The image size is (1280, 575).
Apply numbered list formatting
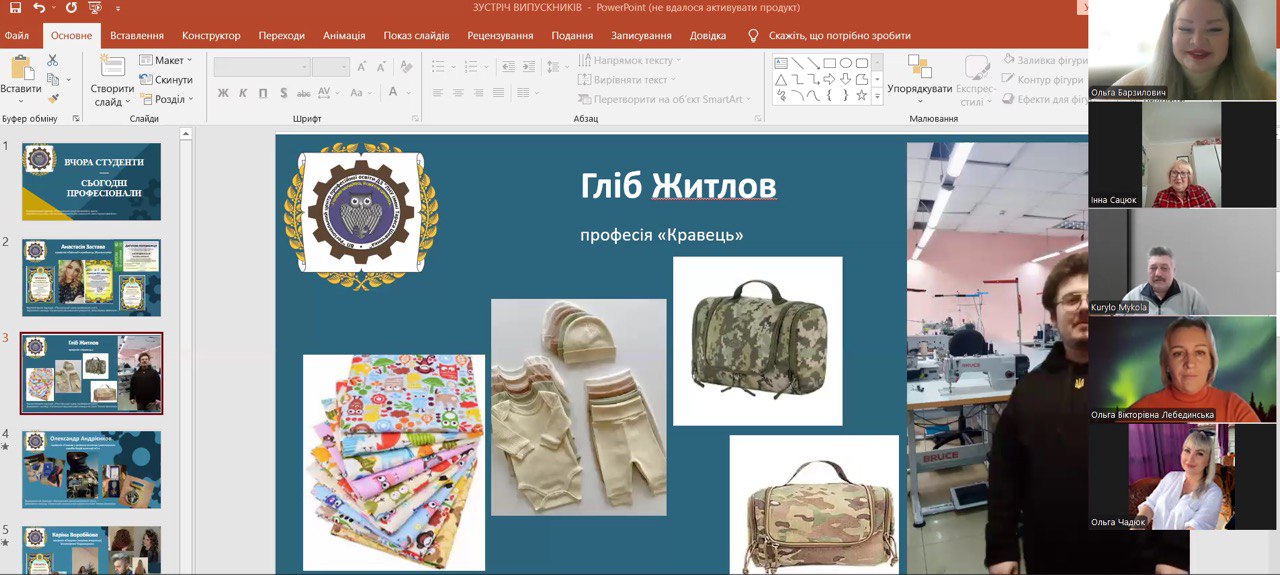click(470, 67)
